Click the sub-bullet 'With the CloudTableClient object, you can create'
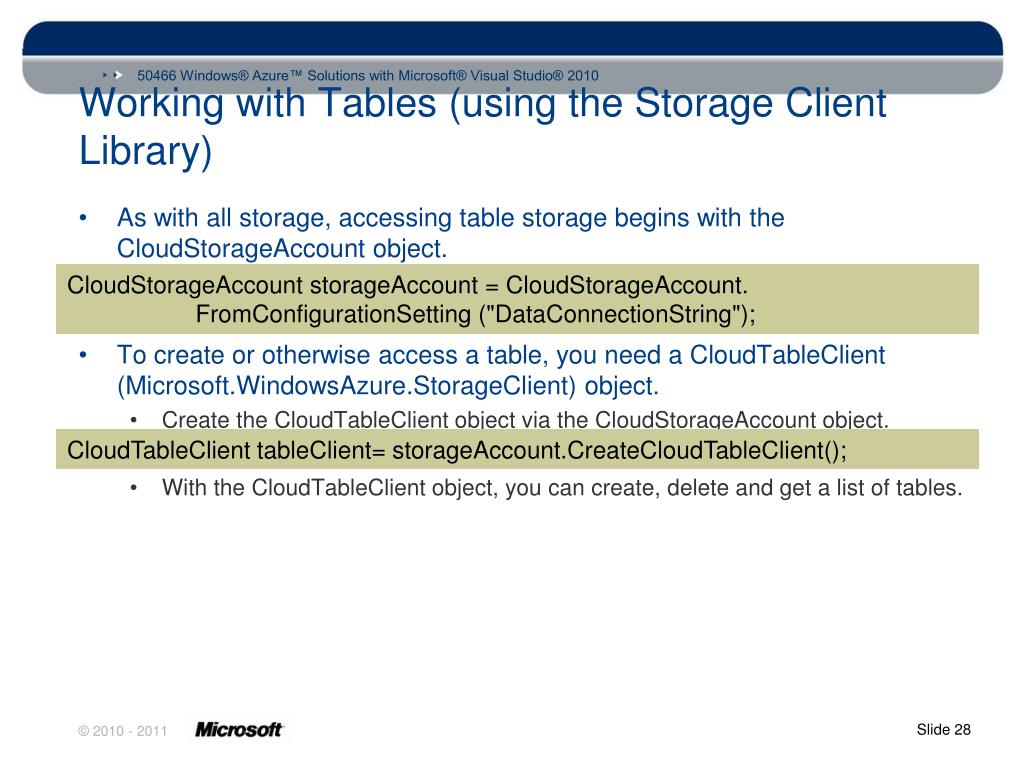1024x768 pixels. pos(562,488)
